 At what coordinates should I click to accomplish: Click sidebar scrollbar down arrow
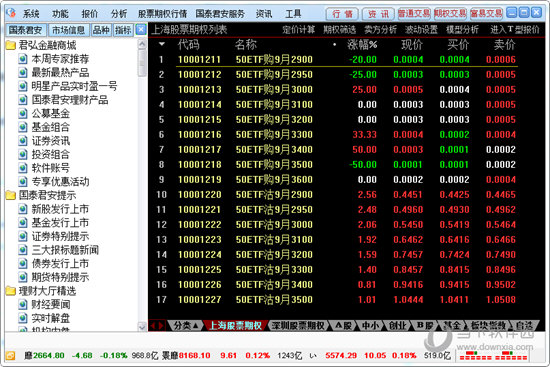[x=142, y=327]
